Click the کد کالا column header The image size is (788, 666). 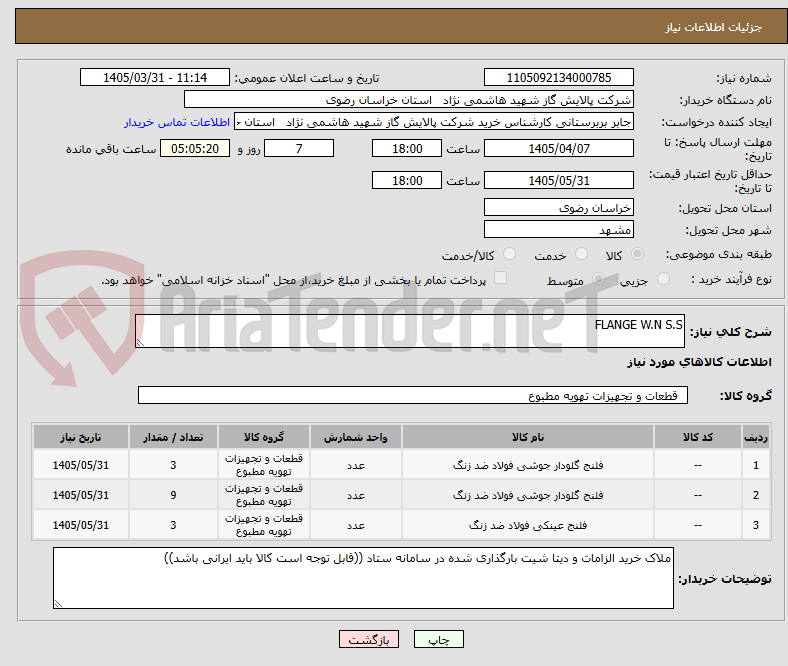(698, 437)
